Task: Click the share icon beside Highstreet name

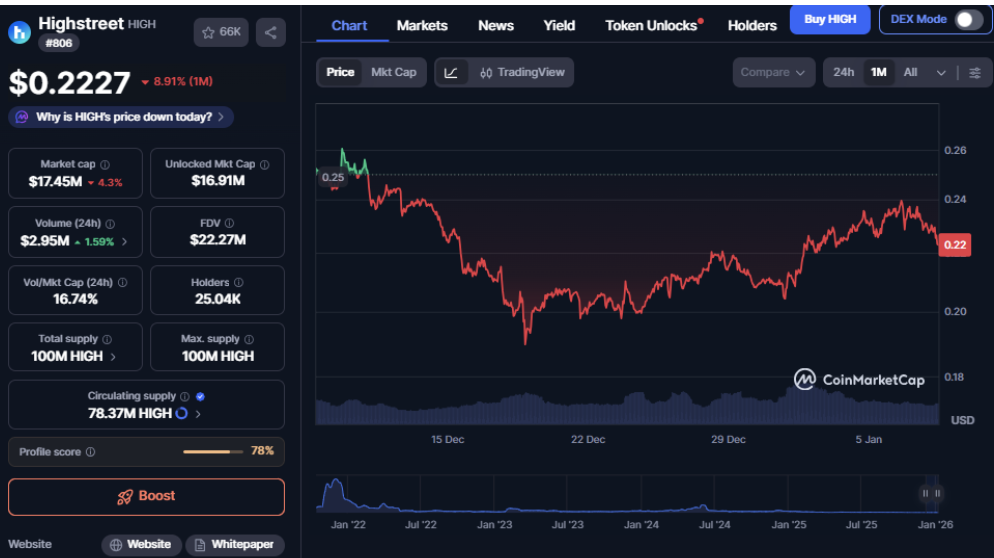Action: click(270, 33)
